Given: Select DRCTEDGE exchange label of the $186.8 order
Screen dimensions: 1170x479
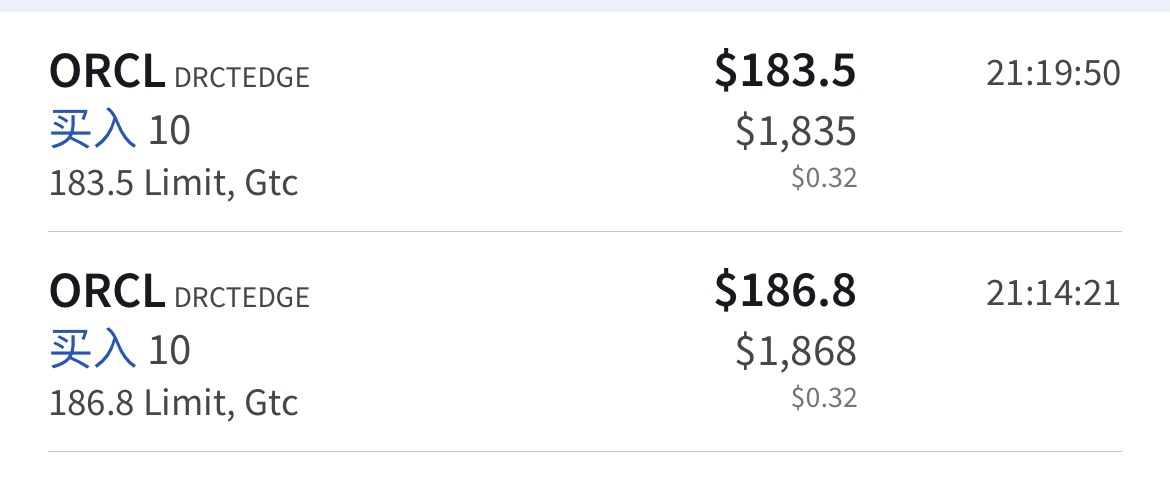Looking at the screenshot, I should click(241, 297).
